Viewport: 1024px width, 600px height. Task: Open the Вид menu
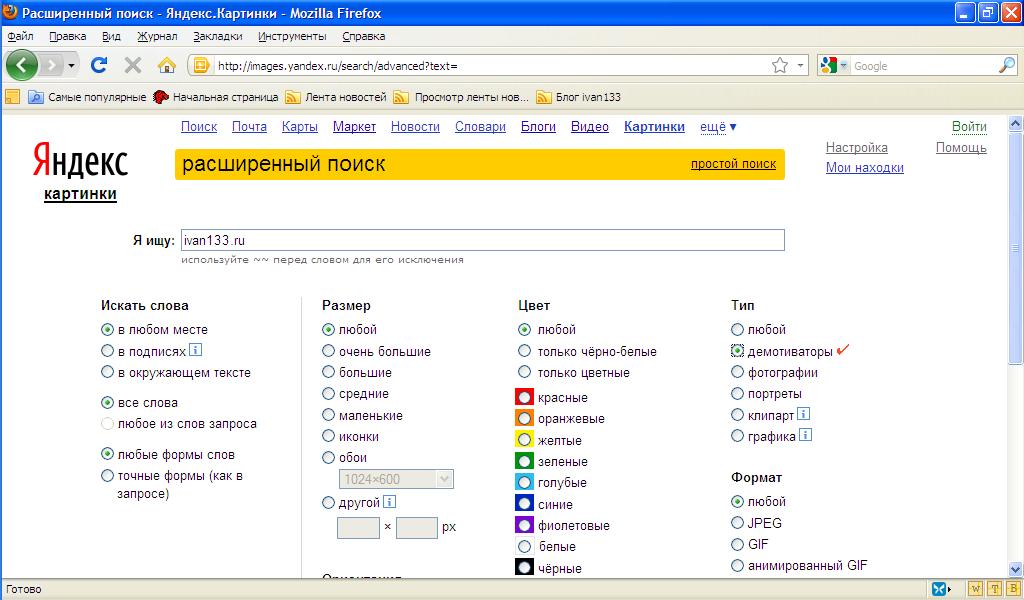coord(112,37)
